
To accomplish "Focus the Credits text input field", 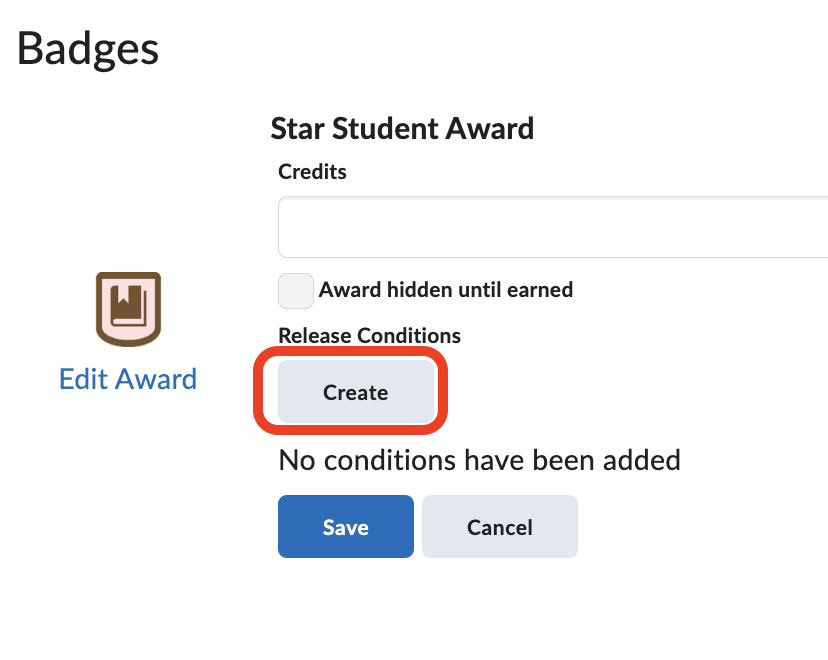I will coord(552,227).
